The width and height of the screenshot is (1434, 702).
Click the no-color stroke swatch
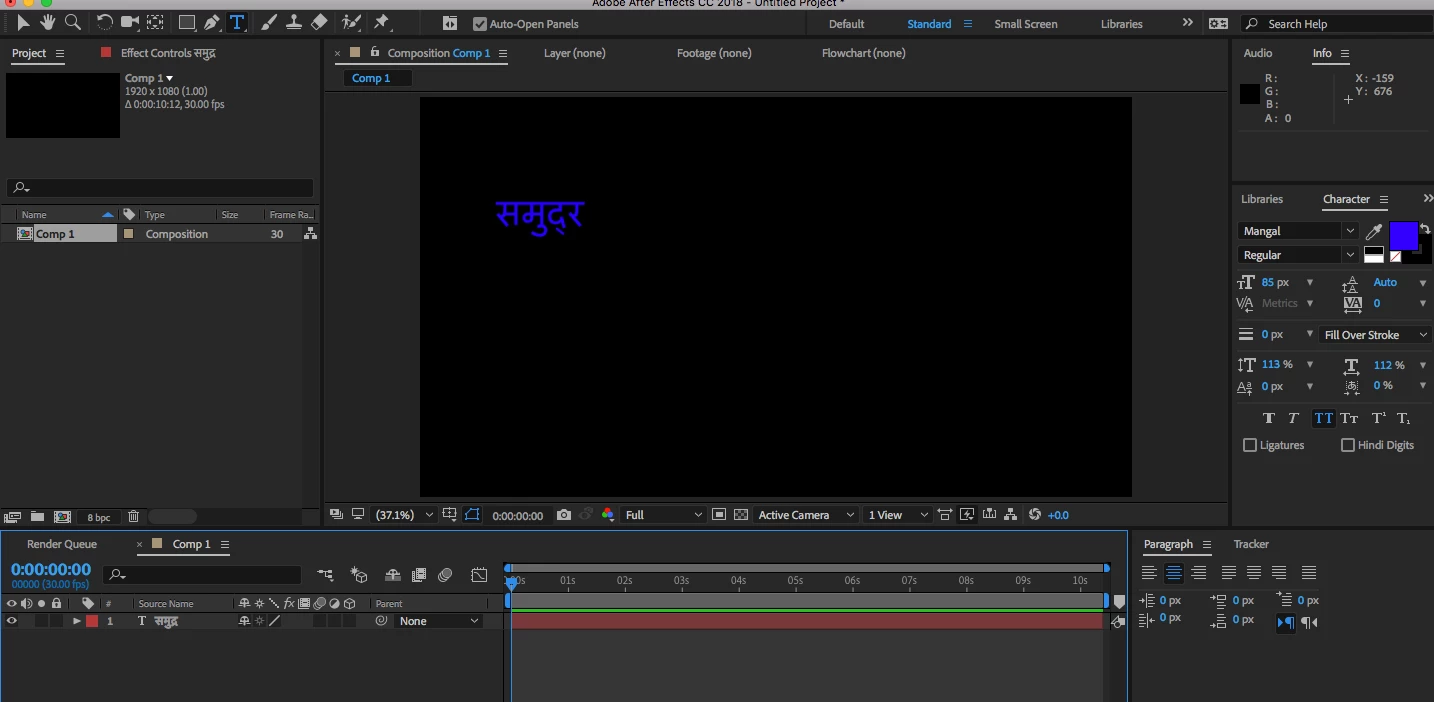click(x=1396, y=257)
